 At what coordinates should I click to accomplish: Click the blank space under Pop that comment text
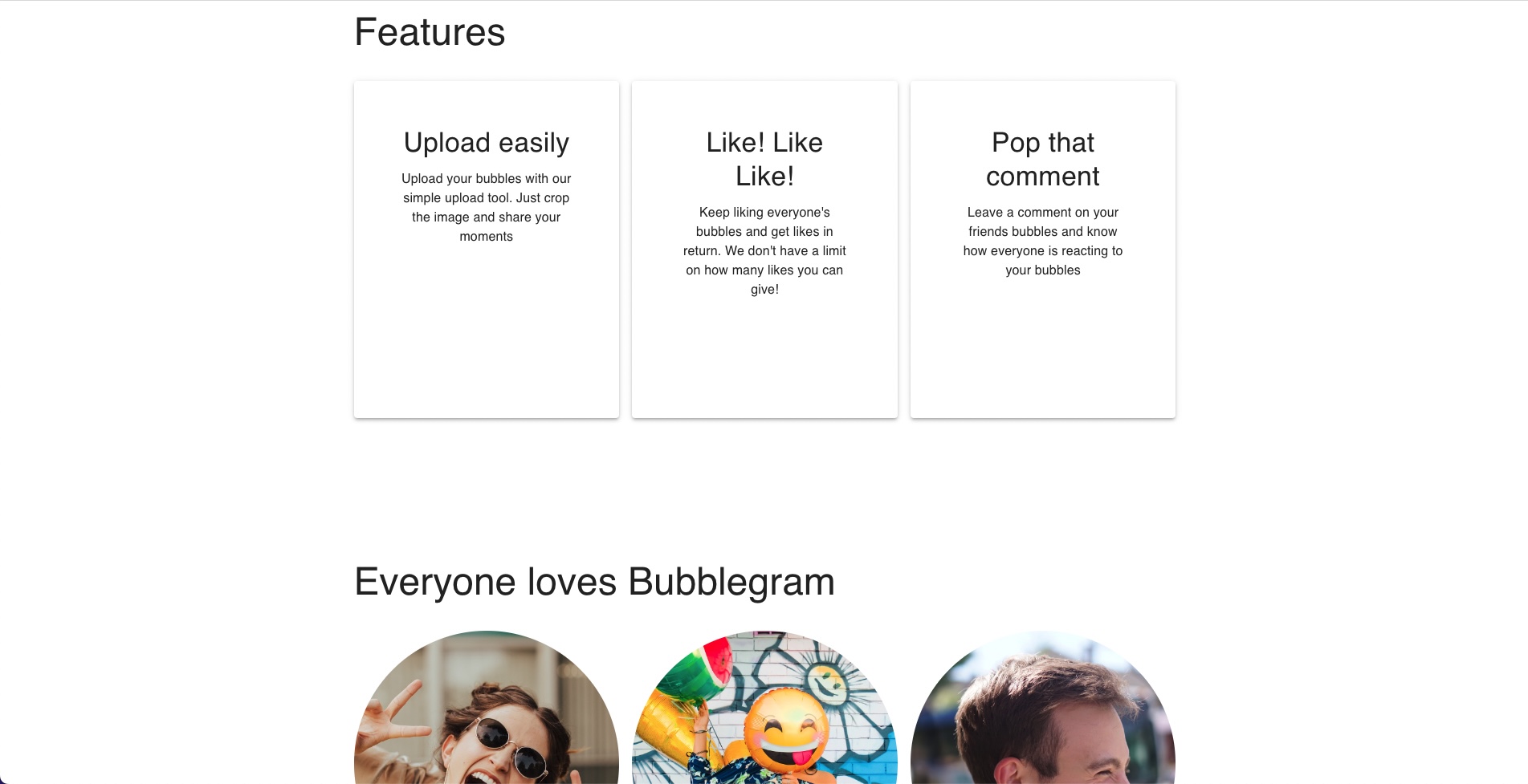click(x=1043, y=347)
